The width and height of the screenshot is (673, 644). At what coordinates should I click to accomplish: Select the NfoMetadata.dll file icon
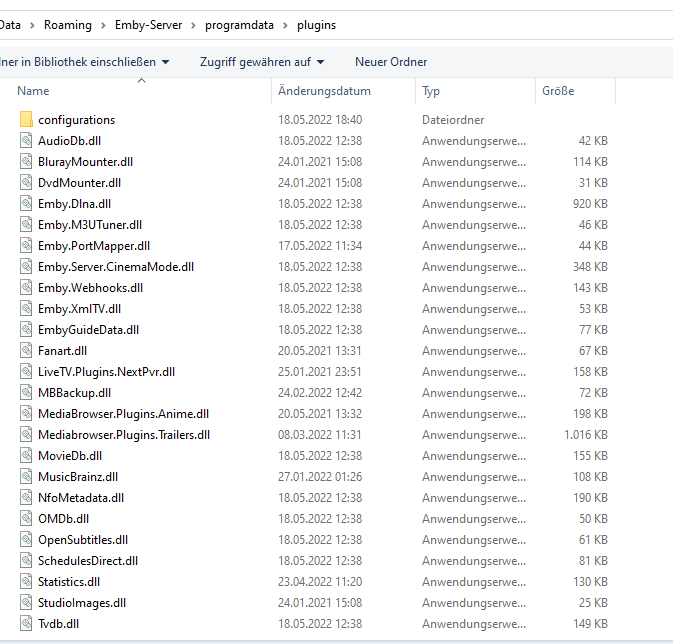26,498
